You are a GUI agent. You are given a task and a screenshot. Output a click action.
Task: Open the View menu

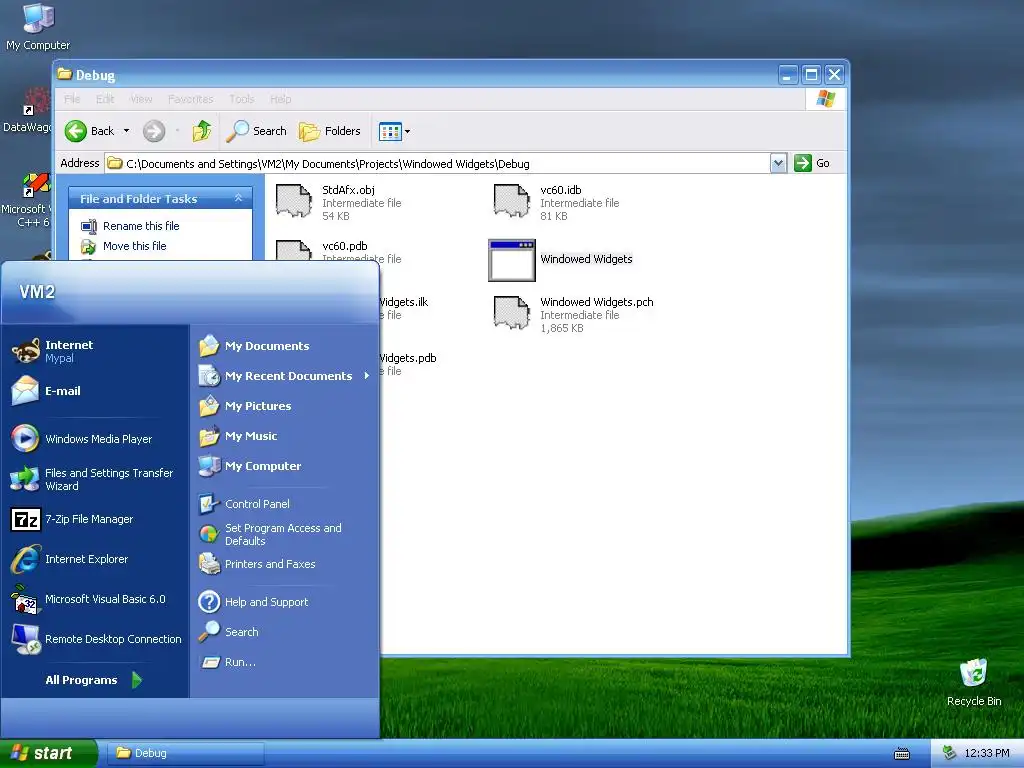tap(141, 99)
